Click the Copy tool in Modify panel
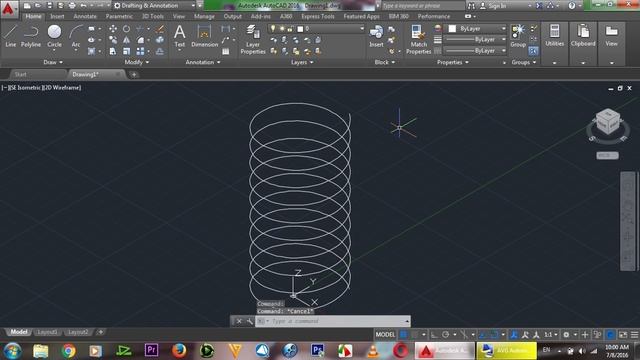640x360 pixels. [113, 40]
